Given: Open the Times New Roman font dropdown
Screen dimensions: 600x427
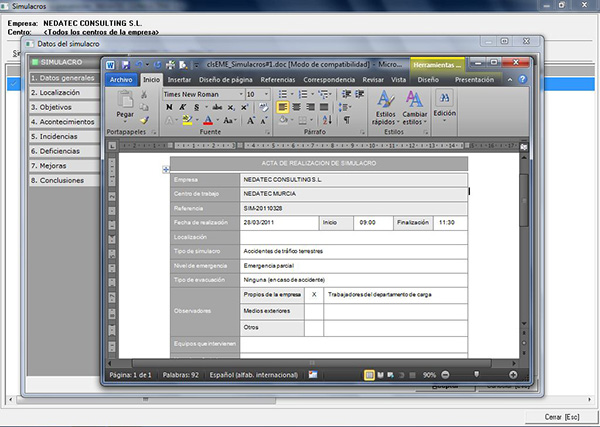Looking at the screenshot, I should coord(241,94).
